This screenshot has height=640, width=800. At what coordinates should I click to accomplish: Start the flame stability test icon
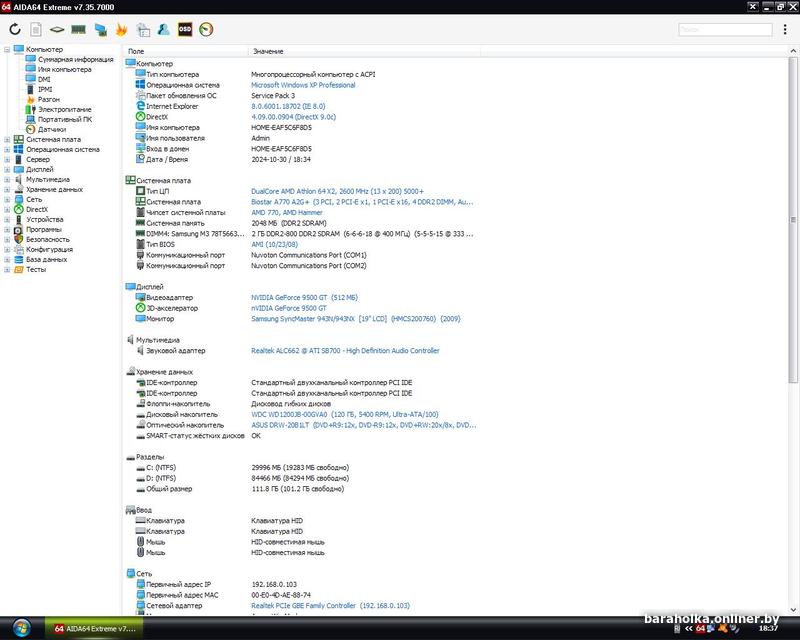[x=121, y=30]
